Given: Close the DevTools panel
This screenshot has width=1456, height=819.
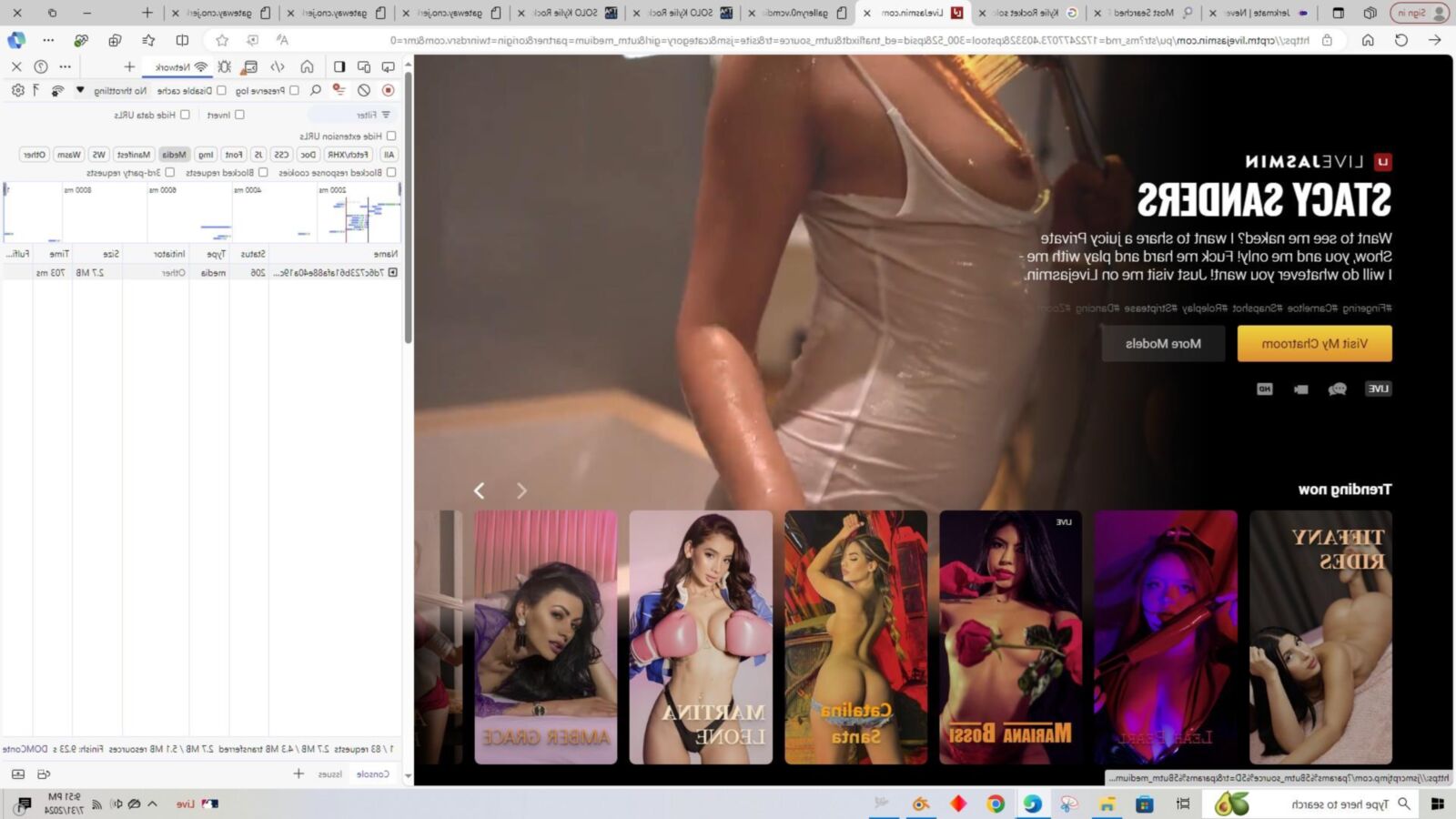Looking at the screenshot, I should (x=16, y=66).
